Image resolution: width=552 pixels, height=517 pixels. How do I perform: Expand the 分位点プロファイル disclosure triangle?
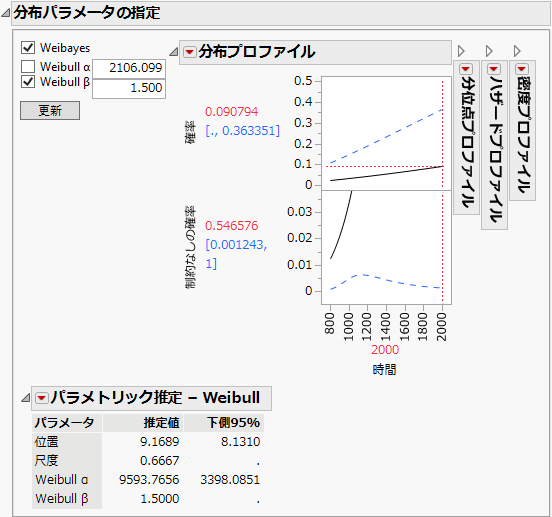[x=461, y=51]
